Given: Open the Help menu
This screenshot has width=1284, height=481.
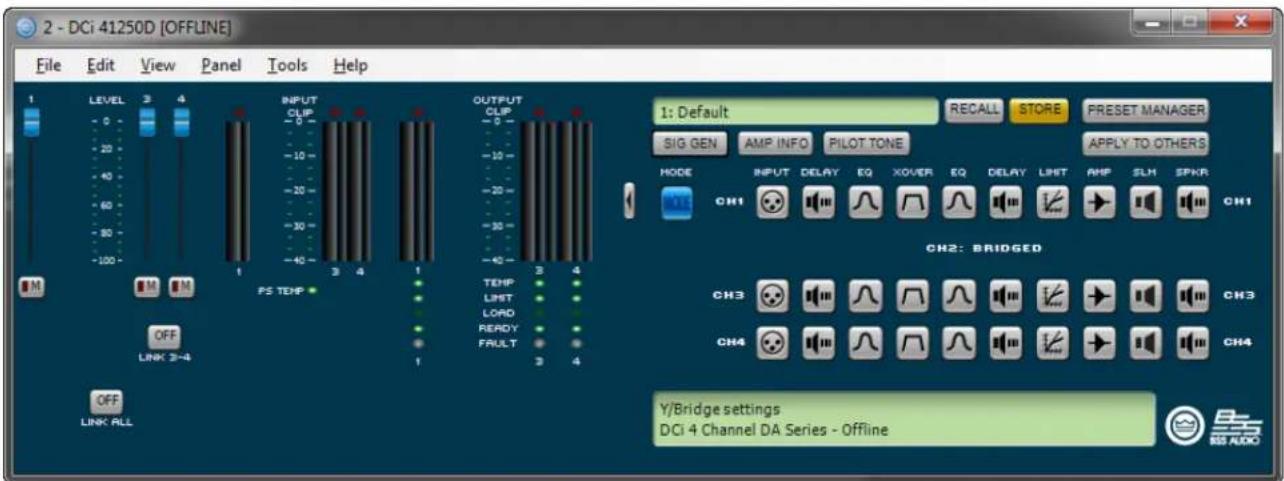Looking at the screenshot, I should 351,66.
